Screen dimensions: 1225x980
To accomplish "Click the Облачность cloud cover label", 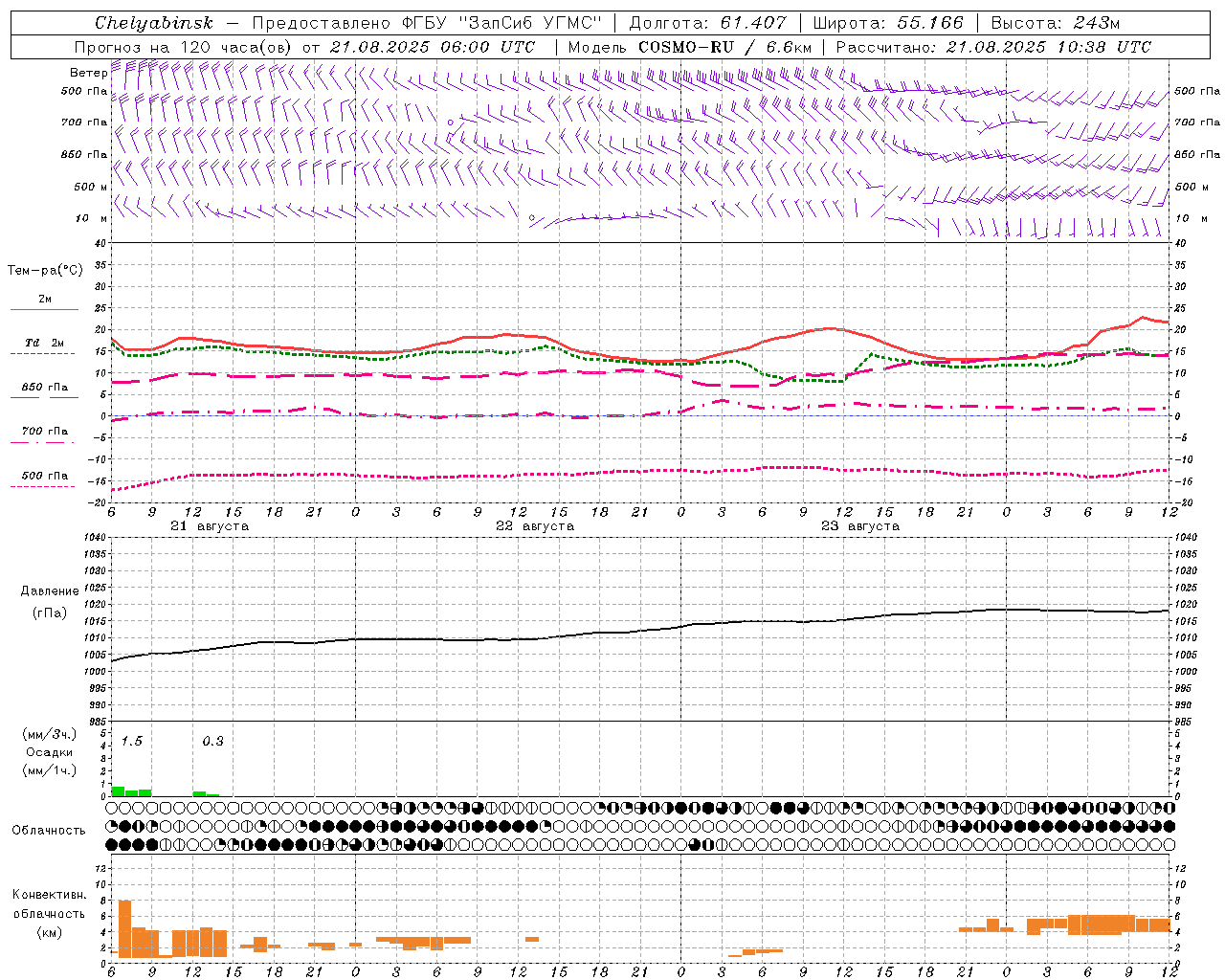I will [49, 831].
